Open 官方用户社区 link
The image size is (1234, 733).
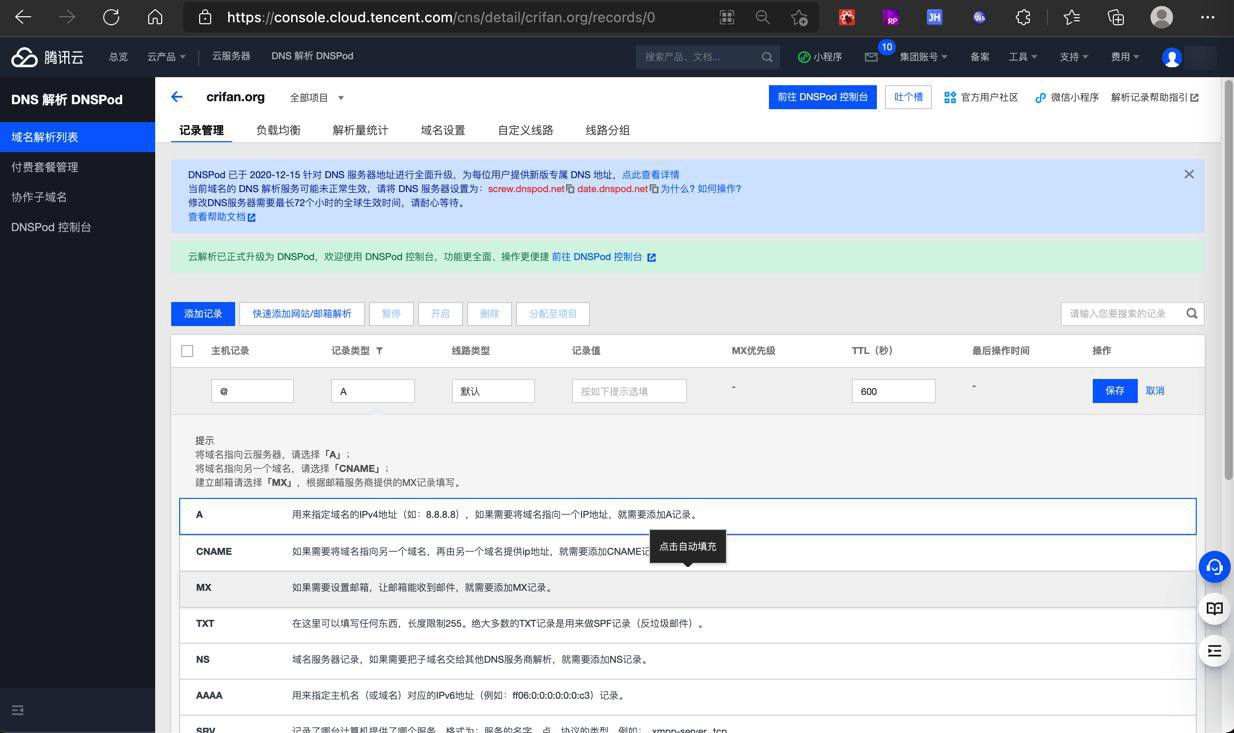(x=981, y=97)
